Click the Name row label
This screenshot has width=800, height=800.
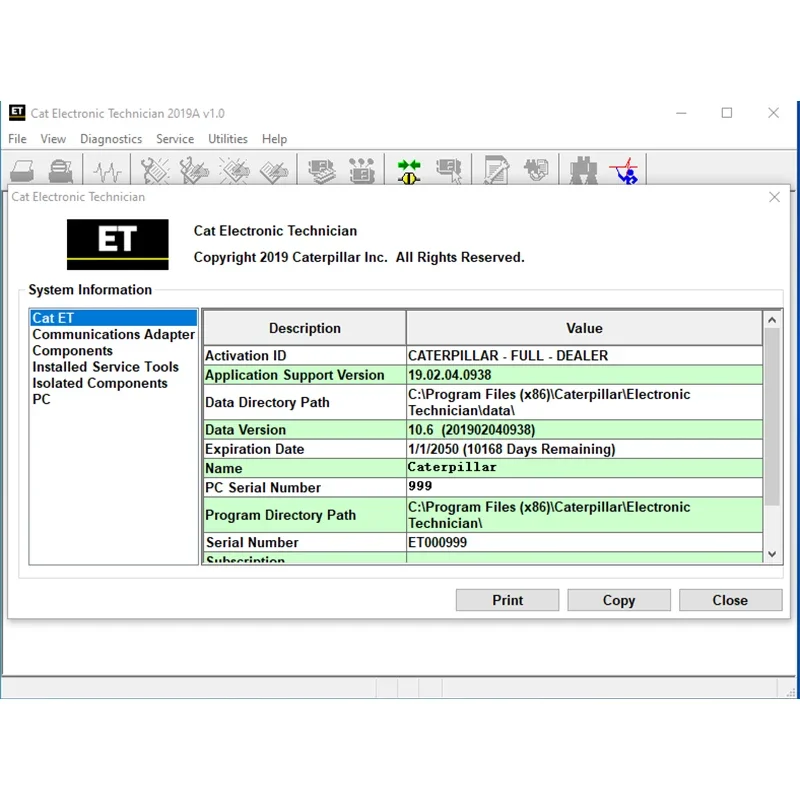point(224,468)
